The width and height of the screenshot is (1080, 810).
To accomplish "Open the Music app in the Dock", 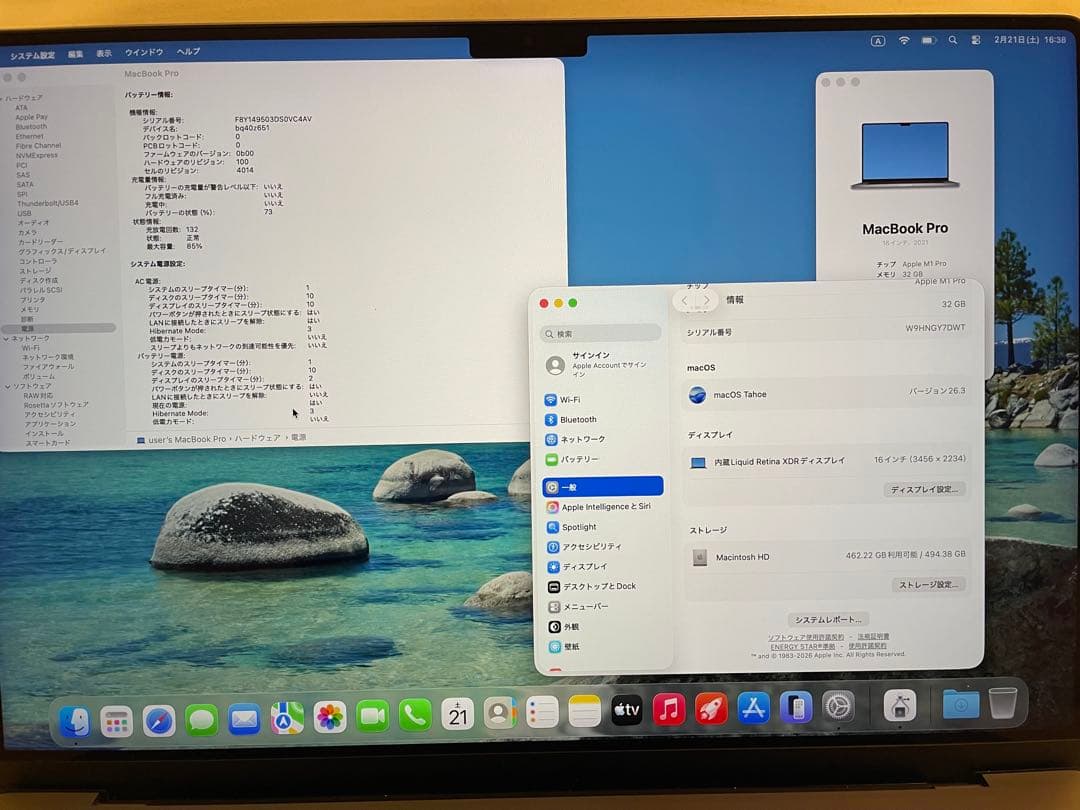I will point(669,709).
